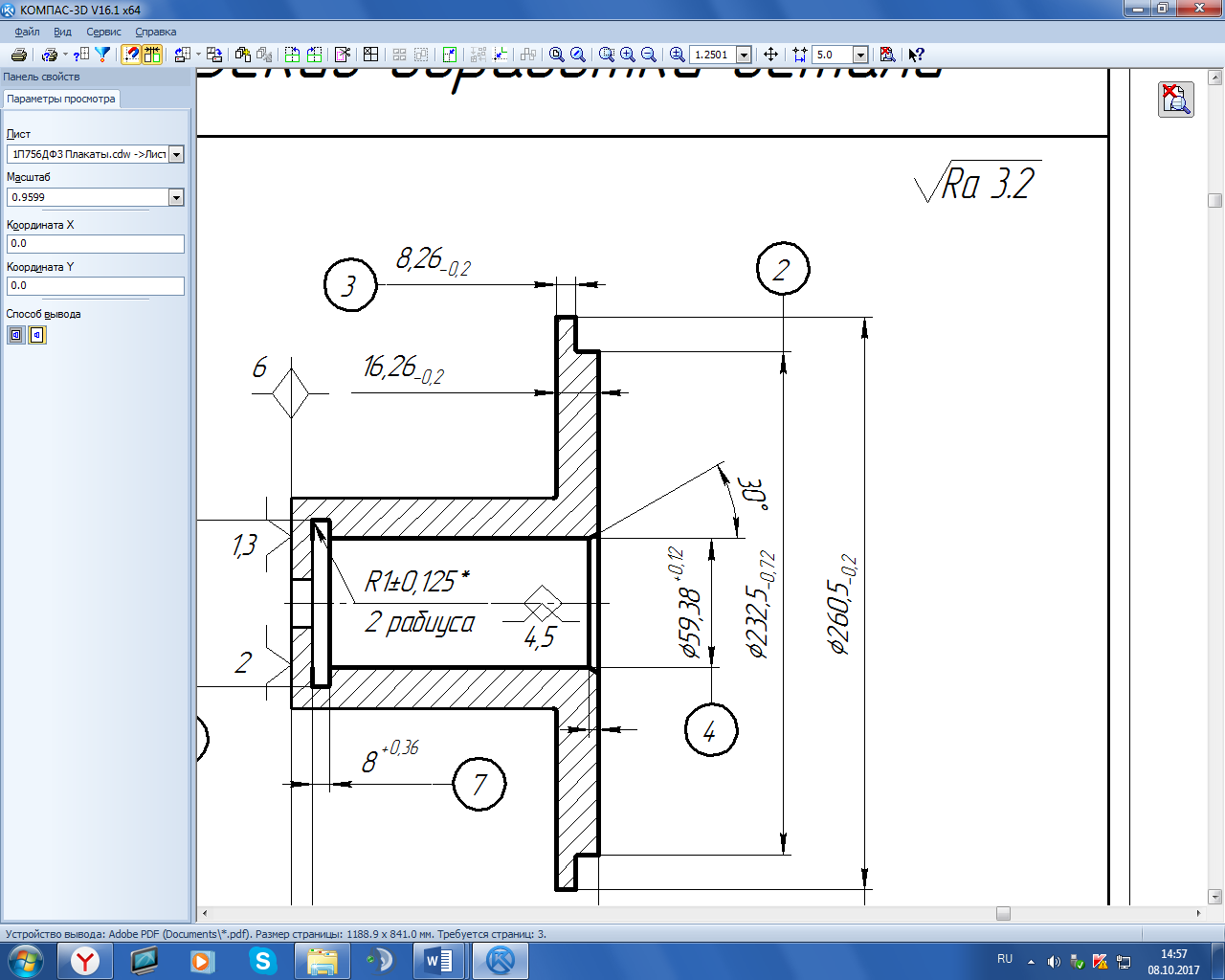Open the Вид menu

(62, 32)
